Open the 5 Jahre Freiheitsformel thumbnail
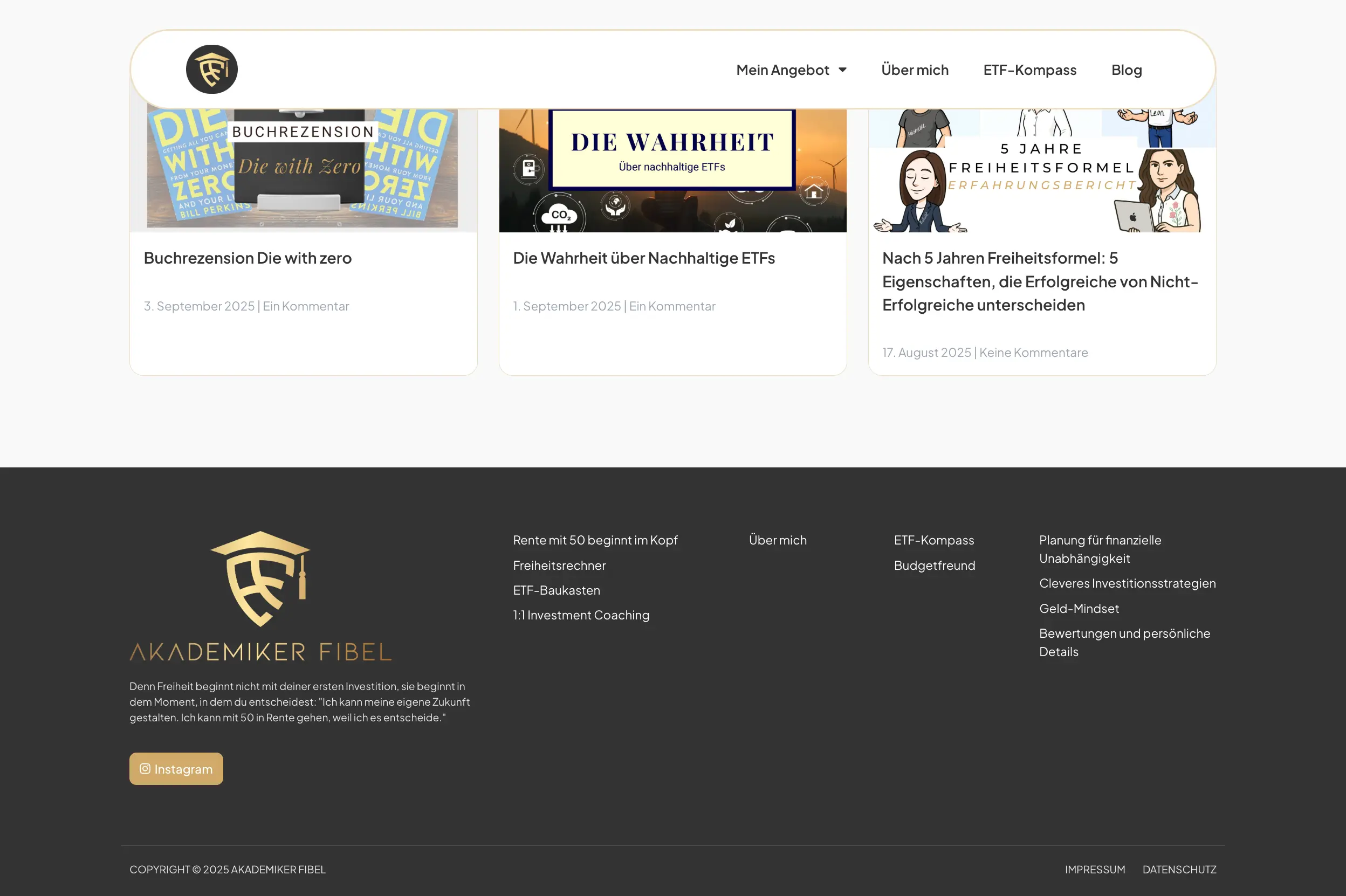 1041,170
